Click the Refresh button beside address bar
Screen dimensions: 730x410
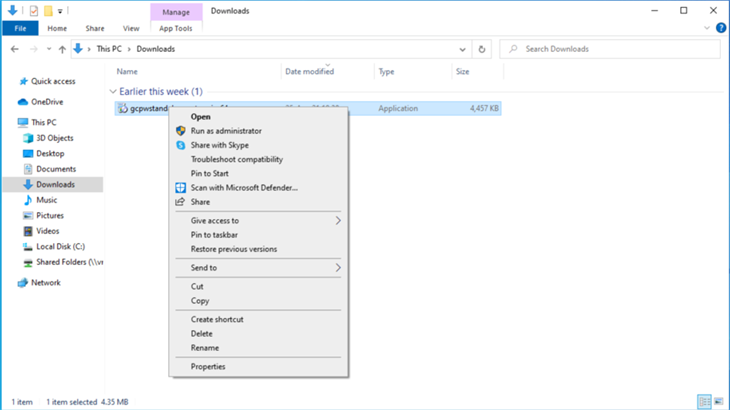click(x=482, y=49)
